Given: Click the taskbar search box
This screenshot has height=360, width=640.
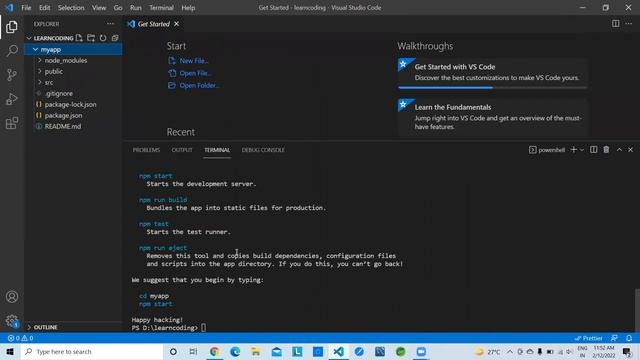Looking at the screenshot, I should tap(92, 351).
